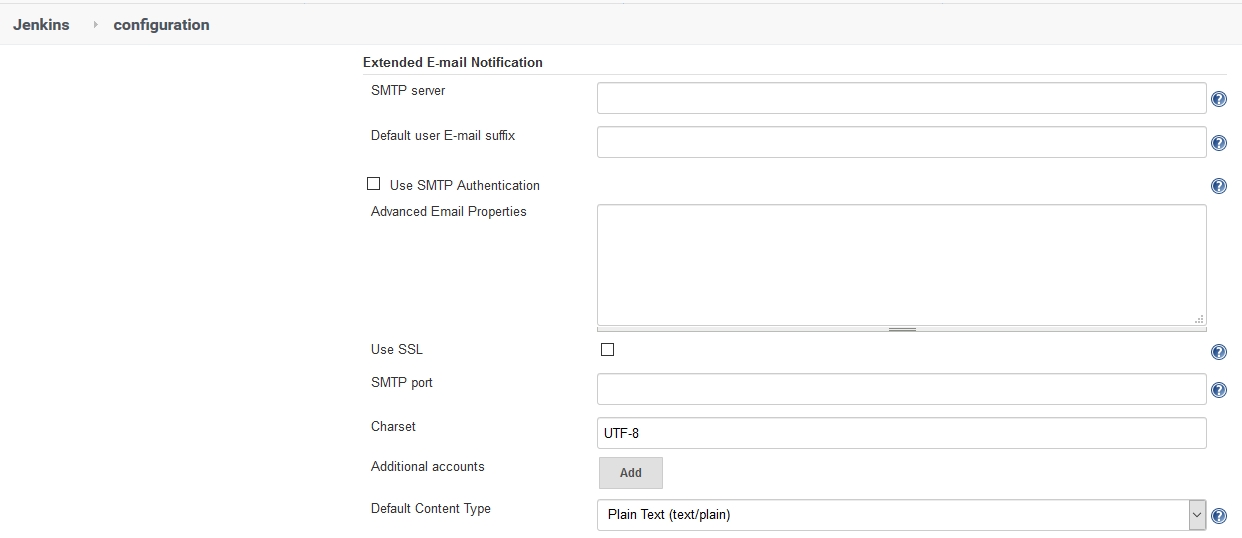This screenshot has height=538, width=1242.
Task: Click into Default user E-mail suffix field
Action: [901, 142]
